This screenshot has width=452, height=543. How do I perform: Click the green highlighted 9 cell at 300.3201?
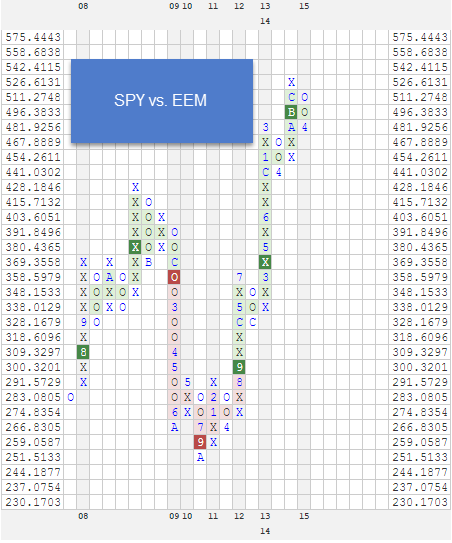coord(239,367)
